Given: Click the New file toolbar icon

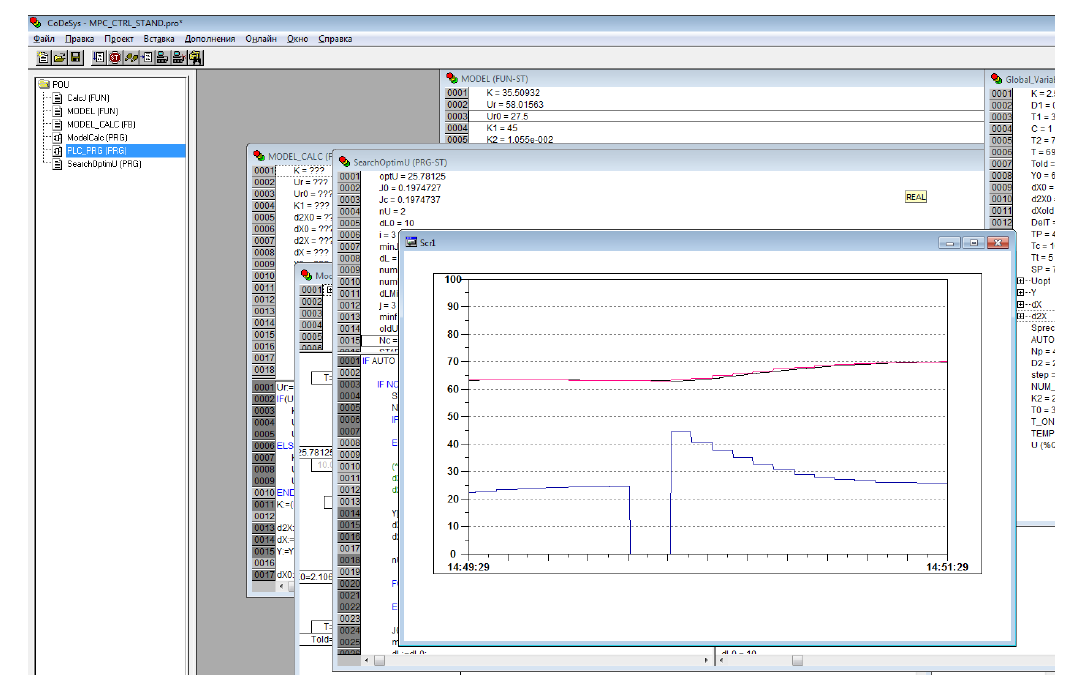Looking at the screenshot, I should pos(43,58).
